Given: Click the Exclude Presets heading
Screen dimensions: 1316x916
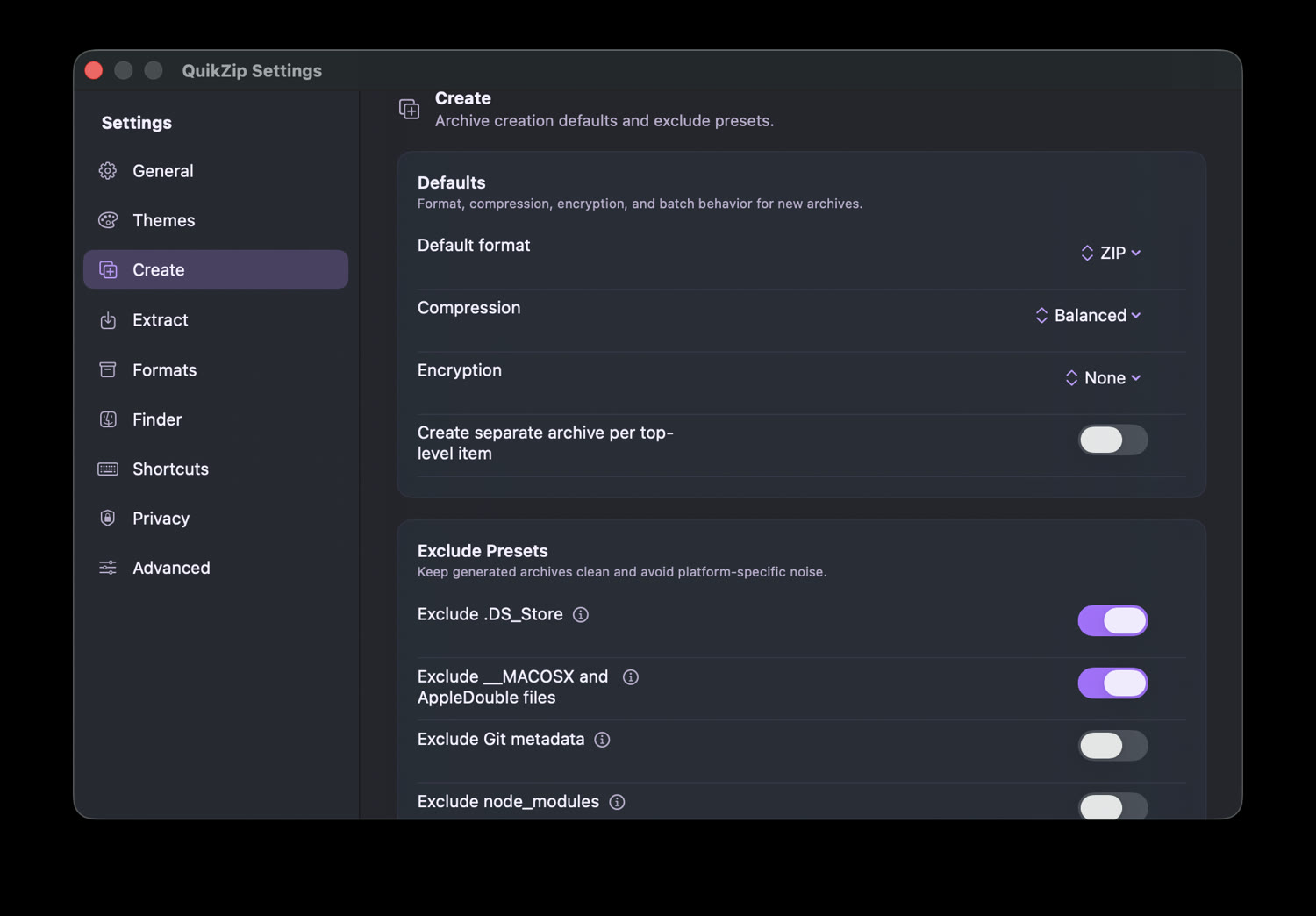Looking at the screenshot, I should coord(483,551).
